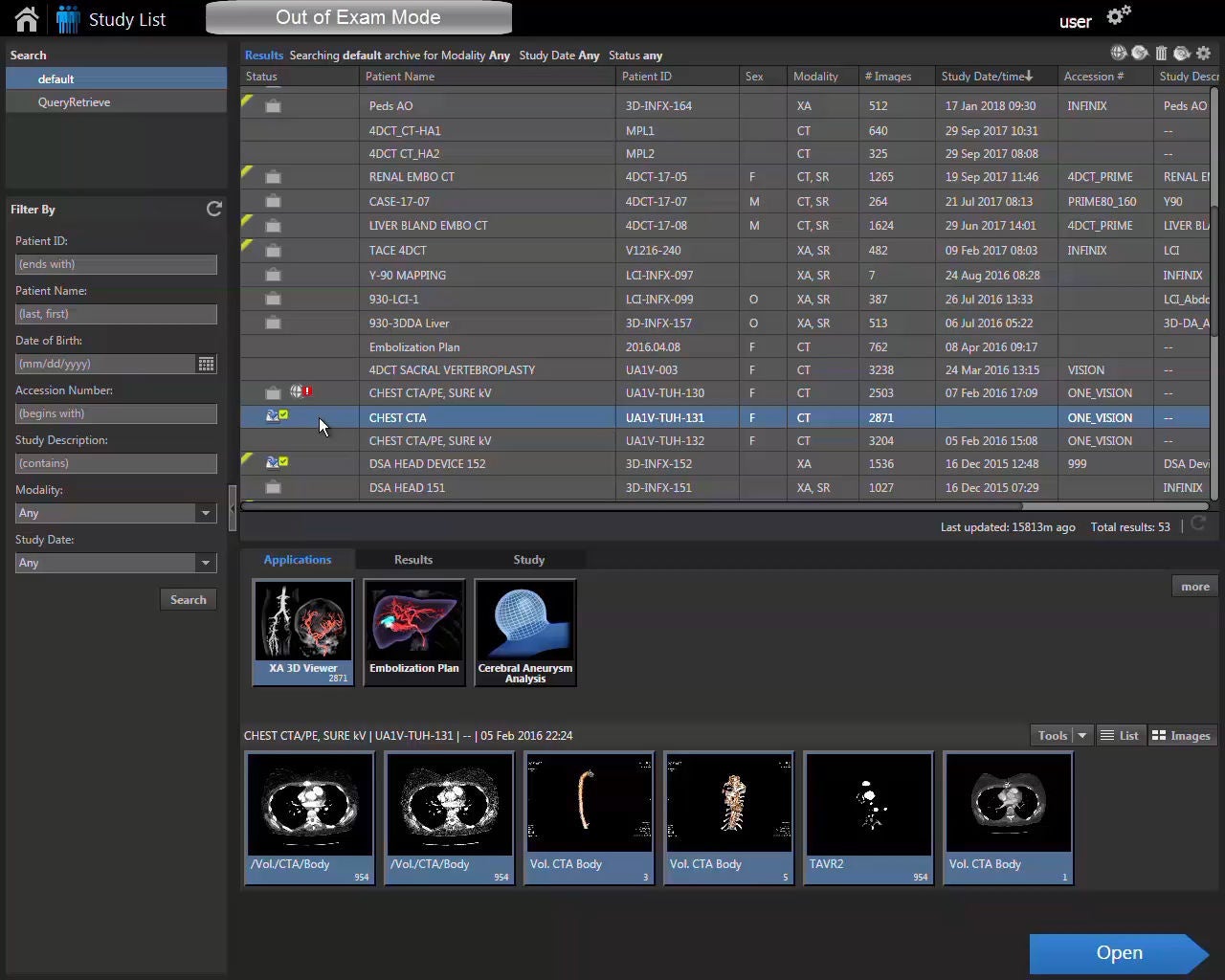Focus the Study Description filter field
1225x980 pixels.
pyautogui.click(x=116, y=463)
